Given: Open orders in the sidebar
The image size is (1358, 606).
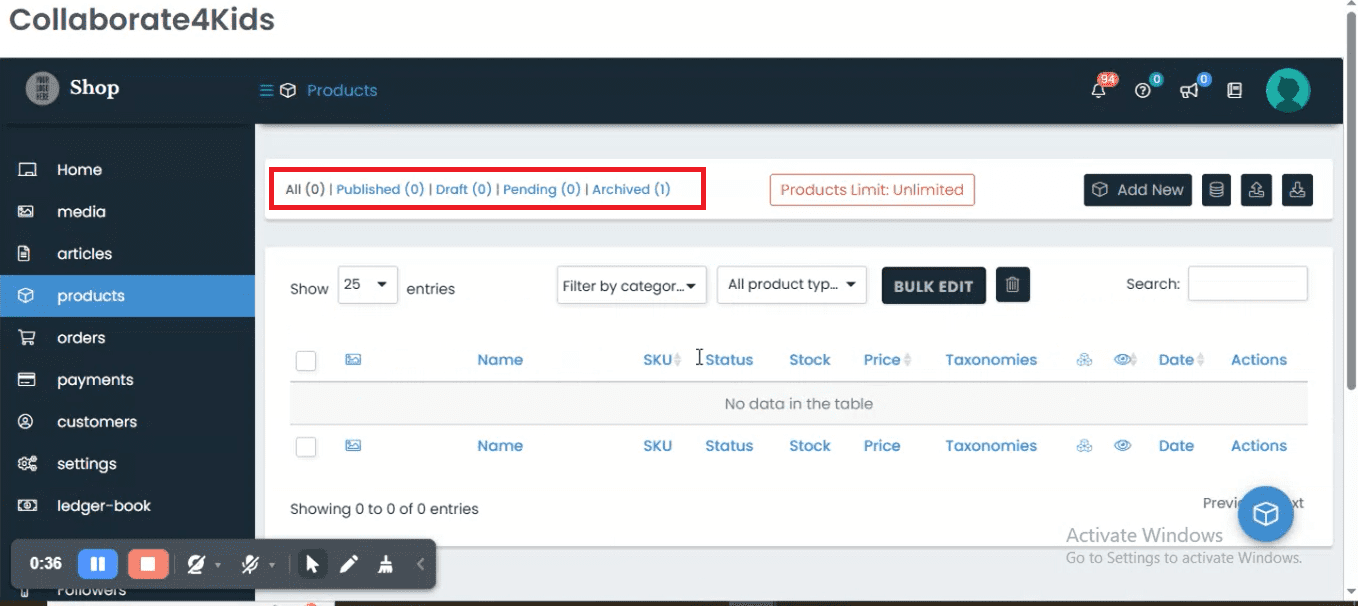Looking at the screenshot, I should tap(81, 338).
